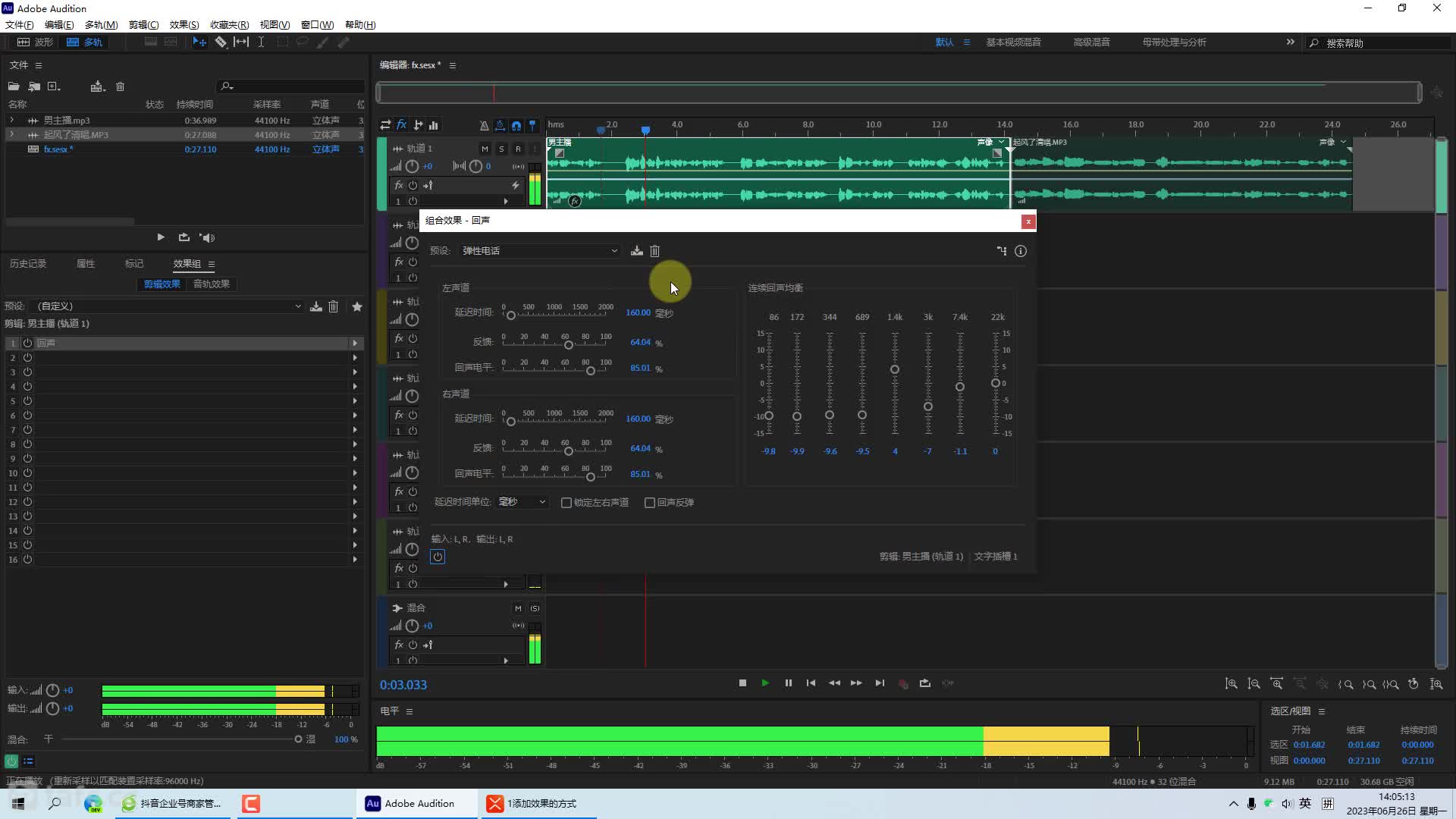
Task: Play preview in Files panel
Action: (161, 237)
